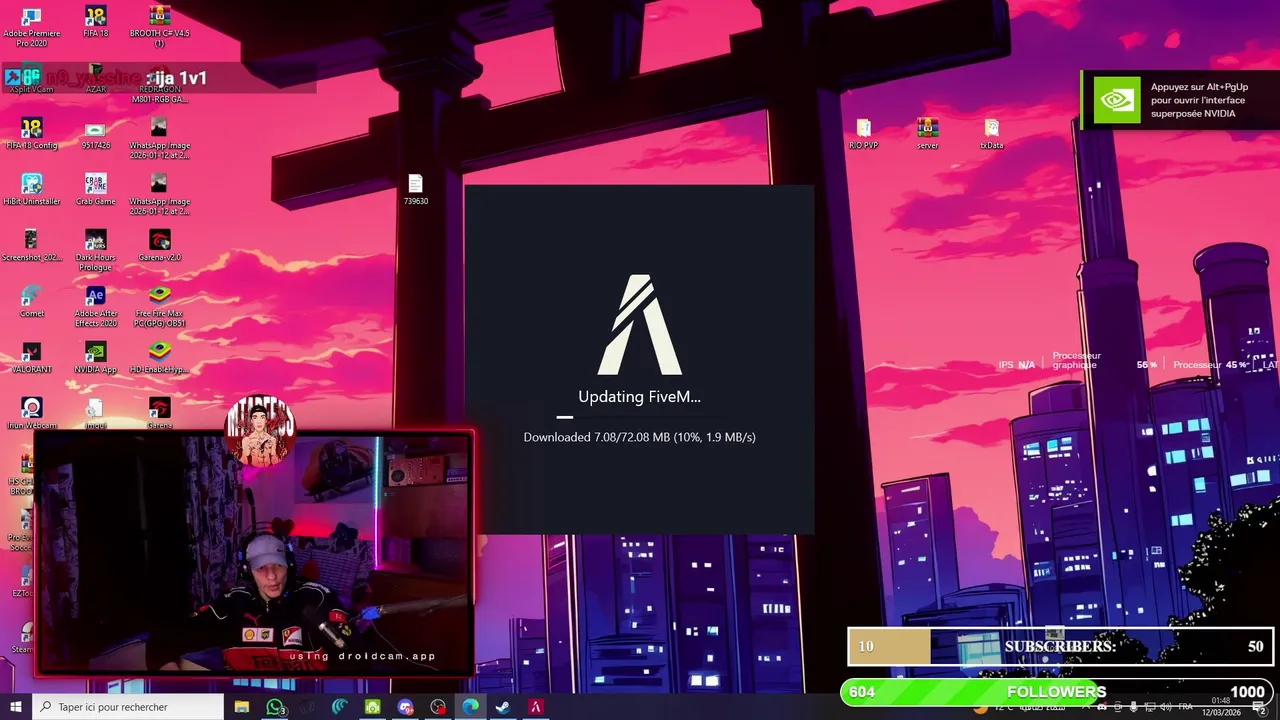Click the FRA input language indicator
The image size is (1280, 720).
pos(1185,707)
